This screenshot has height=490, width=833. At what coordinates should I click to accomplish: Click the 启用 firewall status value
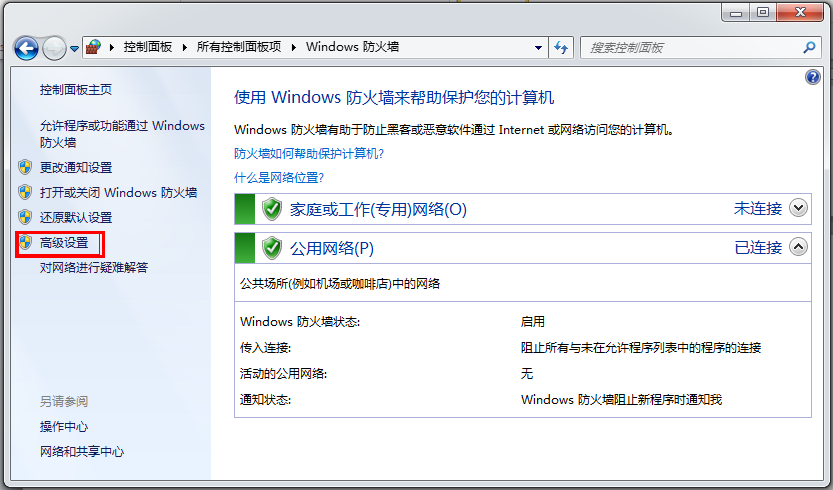[533, 322]
